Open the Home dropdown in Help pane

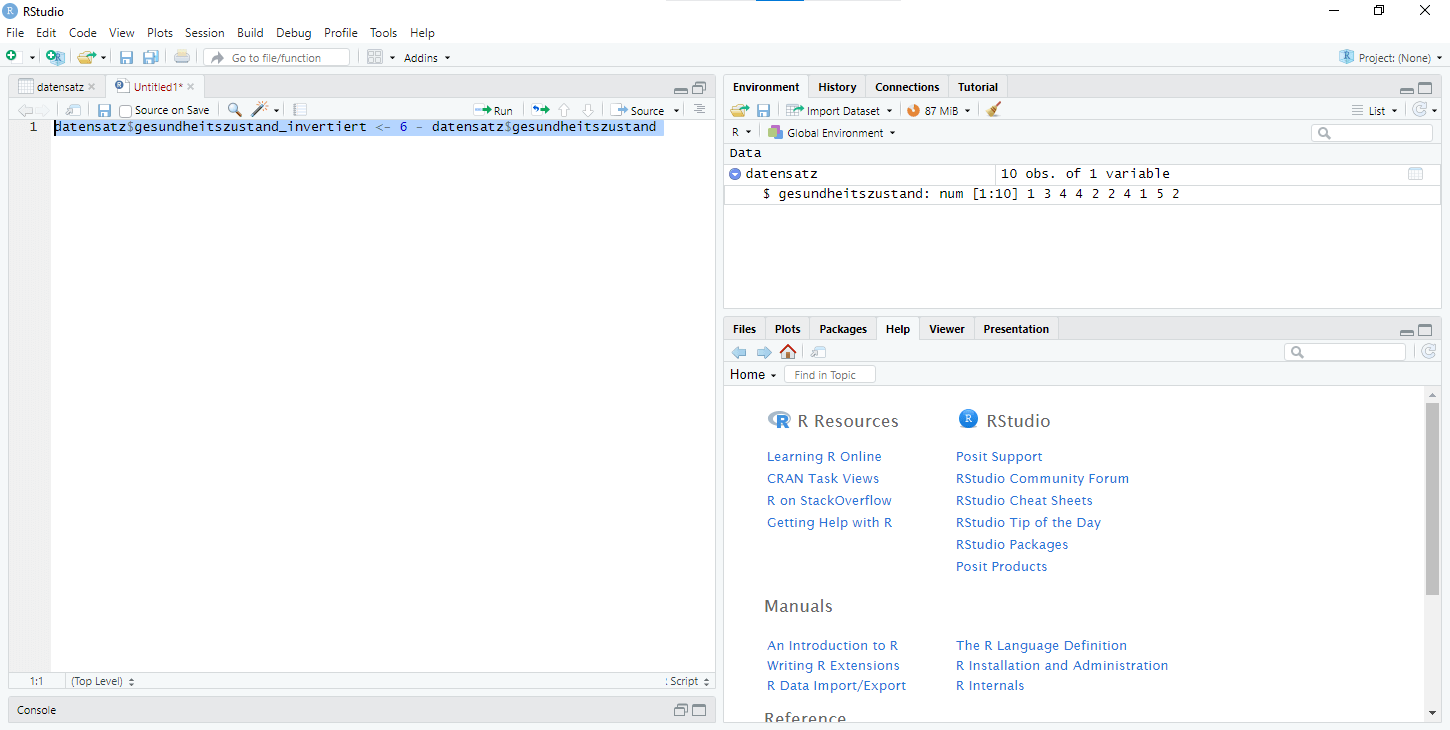click(753, 374)
